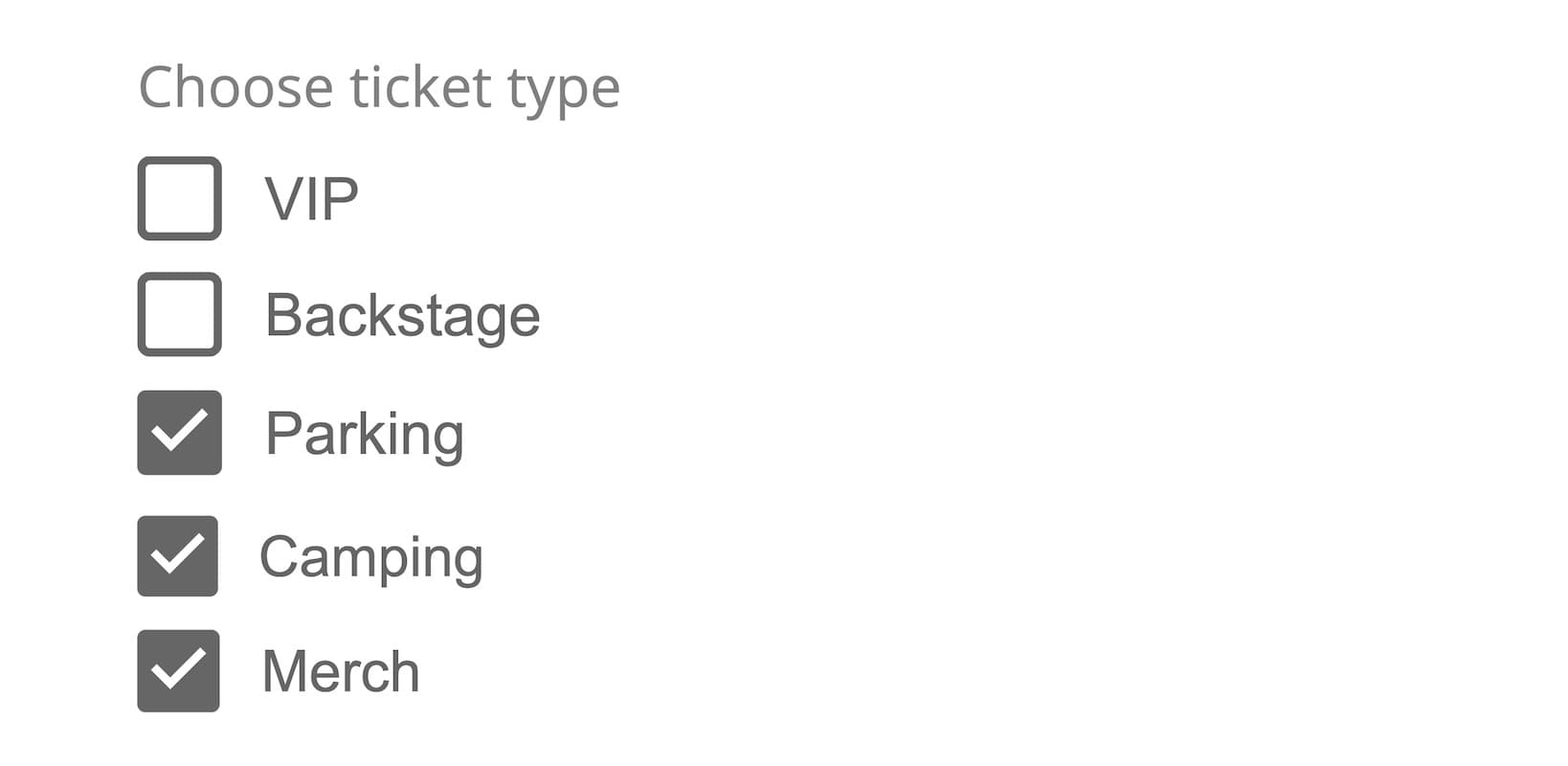Click the Parking label

point(364,434)
